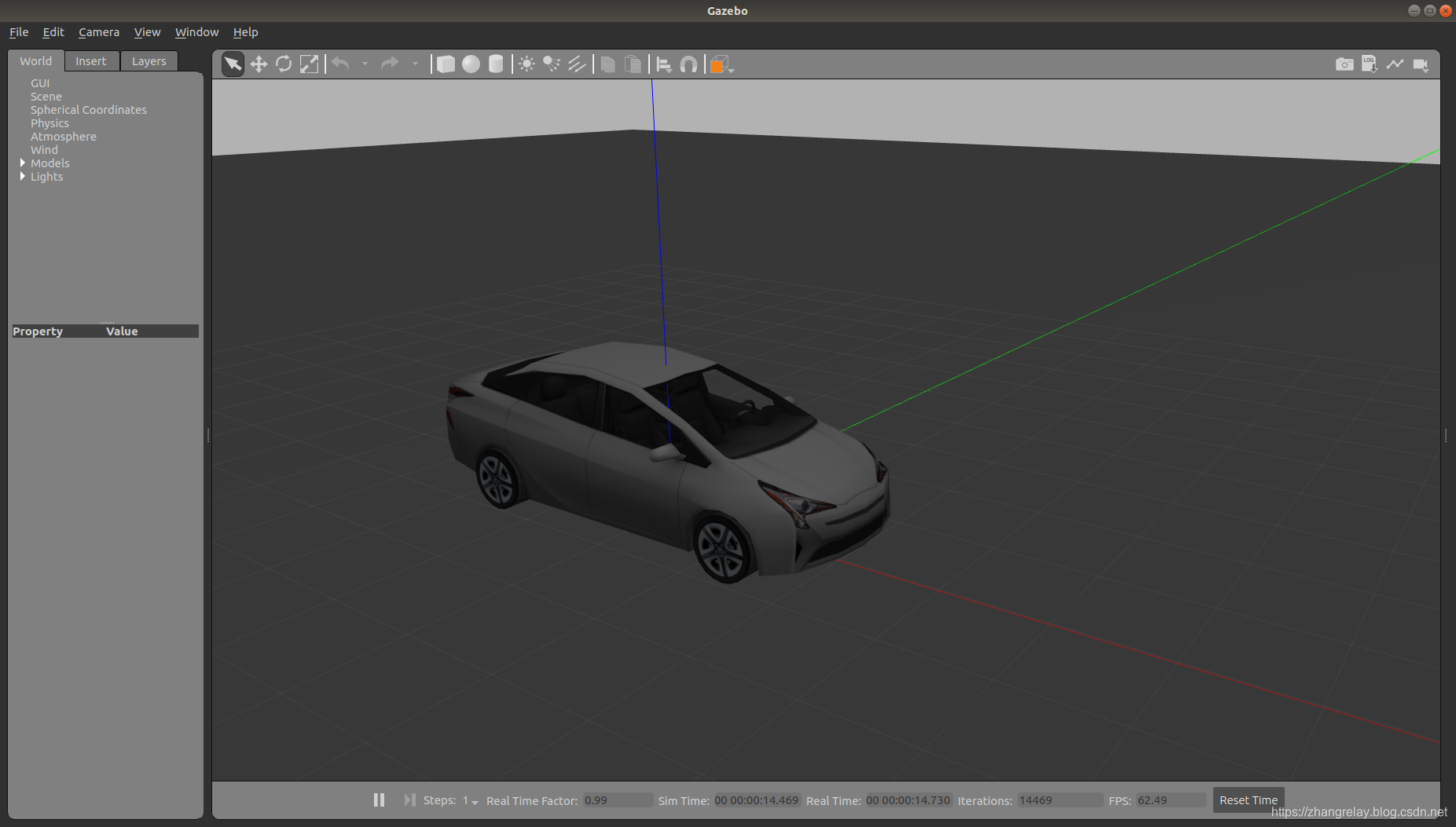Open the undo history dropdown arrow
Image resolution: width=1456 pixels, height=827 pixels.
tap(365, 64)
